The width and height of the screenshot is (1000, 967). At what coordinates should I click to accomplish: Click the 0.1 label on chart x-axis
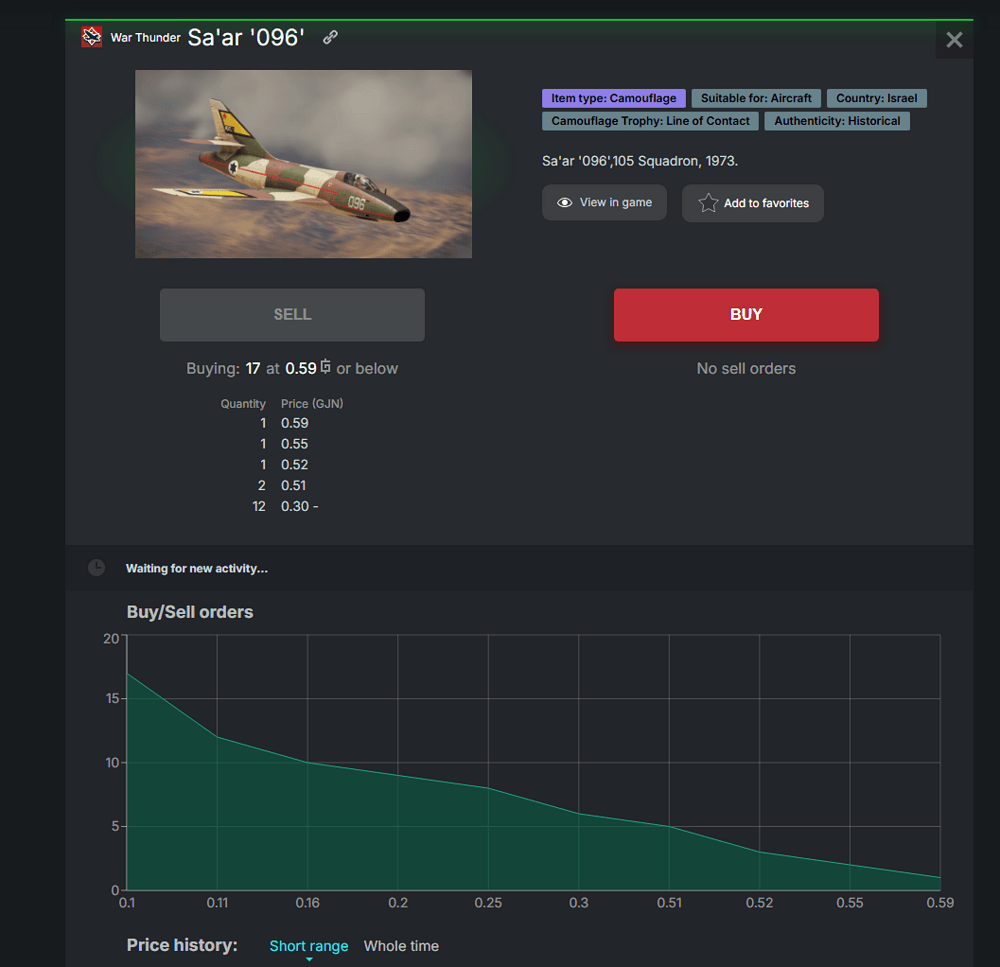click(x=127, y=903)
